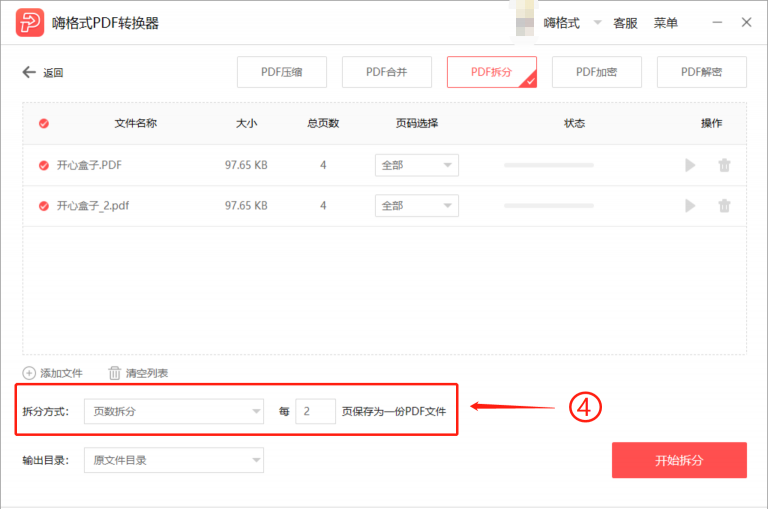Click the 返回 text link

53,73
